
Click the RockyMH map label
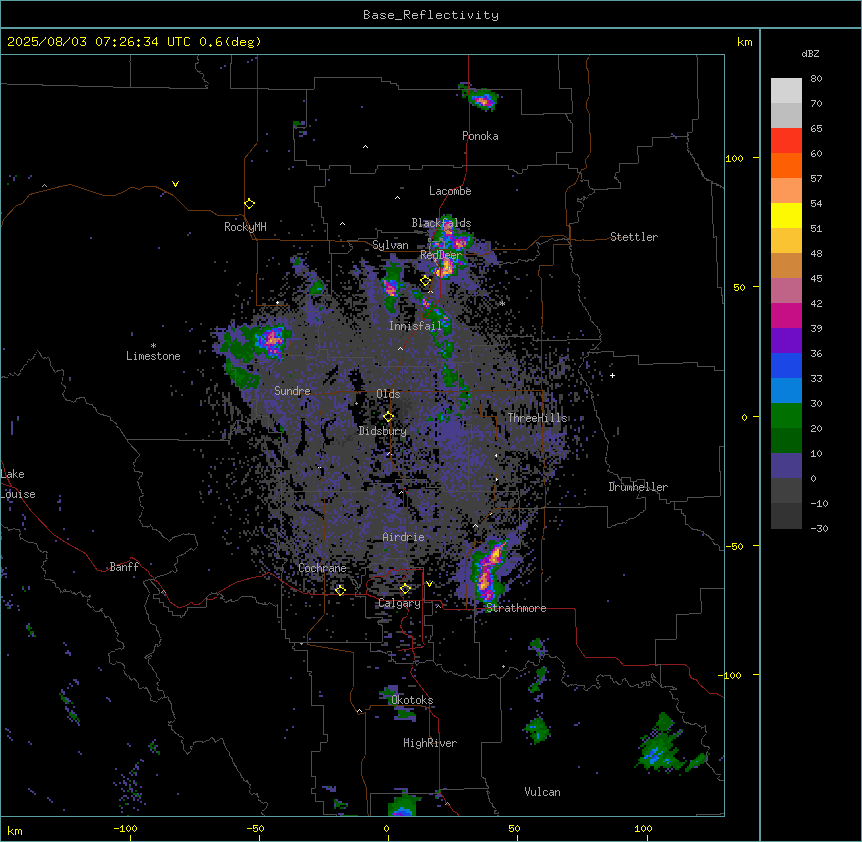click(x=245, y=226)
